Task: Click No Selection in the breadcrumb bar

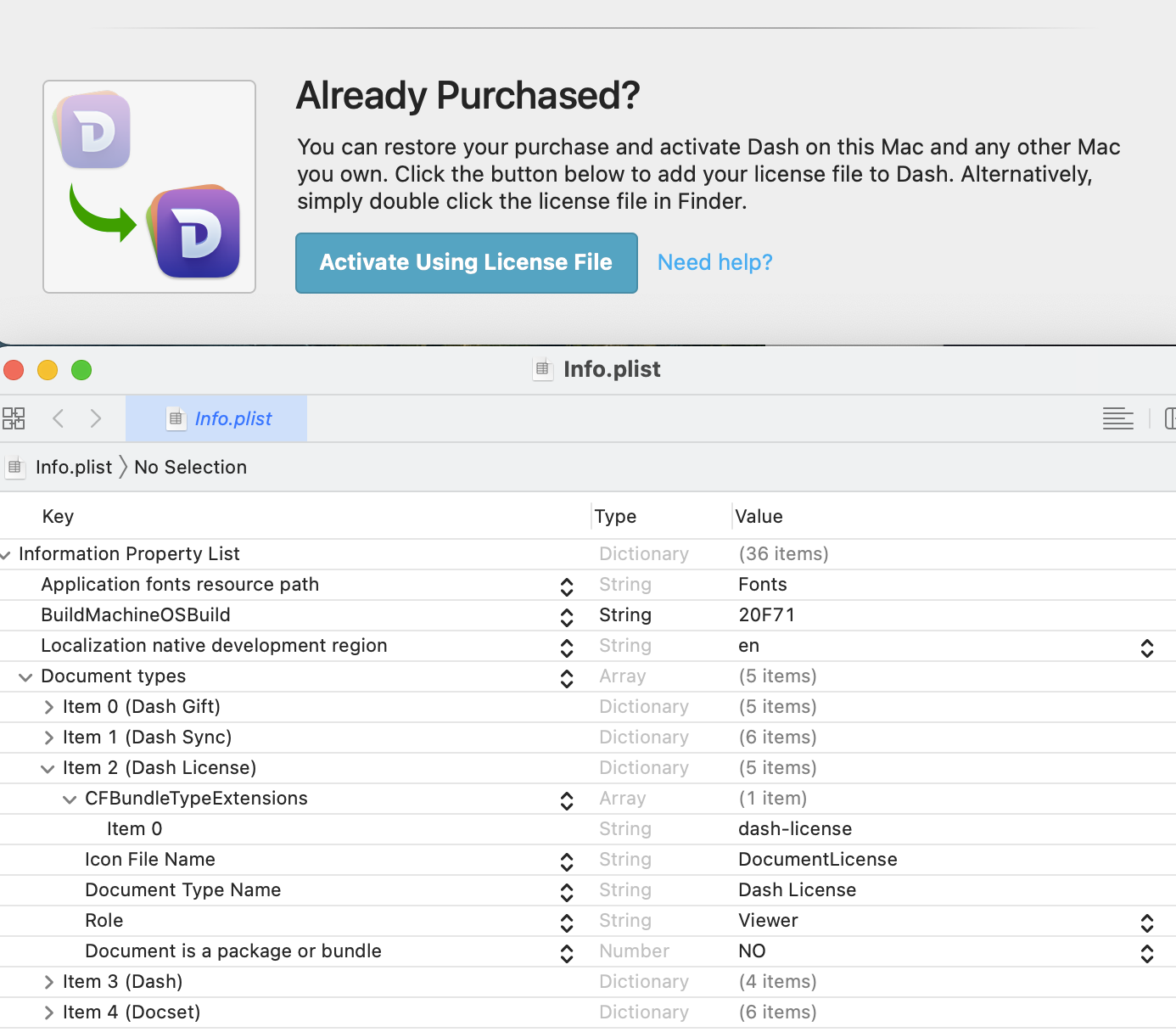Action: click(190, 468)
